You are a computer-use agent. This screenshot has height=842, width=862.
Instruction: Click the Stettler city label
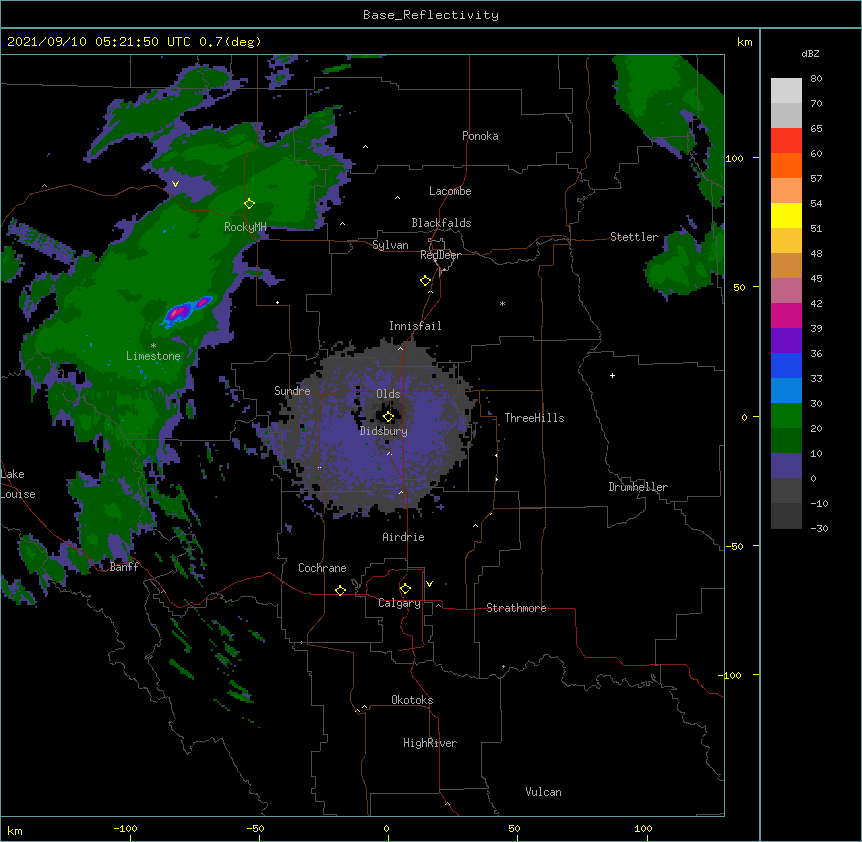coord(634,237)
